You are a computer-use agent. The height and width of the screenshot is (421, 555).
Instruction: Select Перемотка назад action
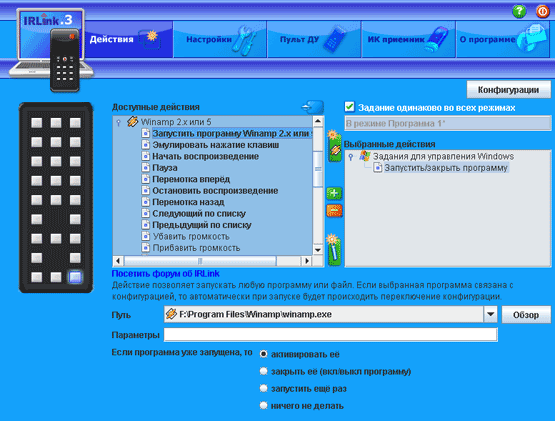pyautogui.click(x=188, y=202)
